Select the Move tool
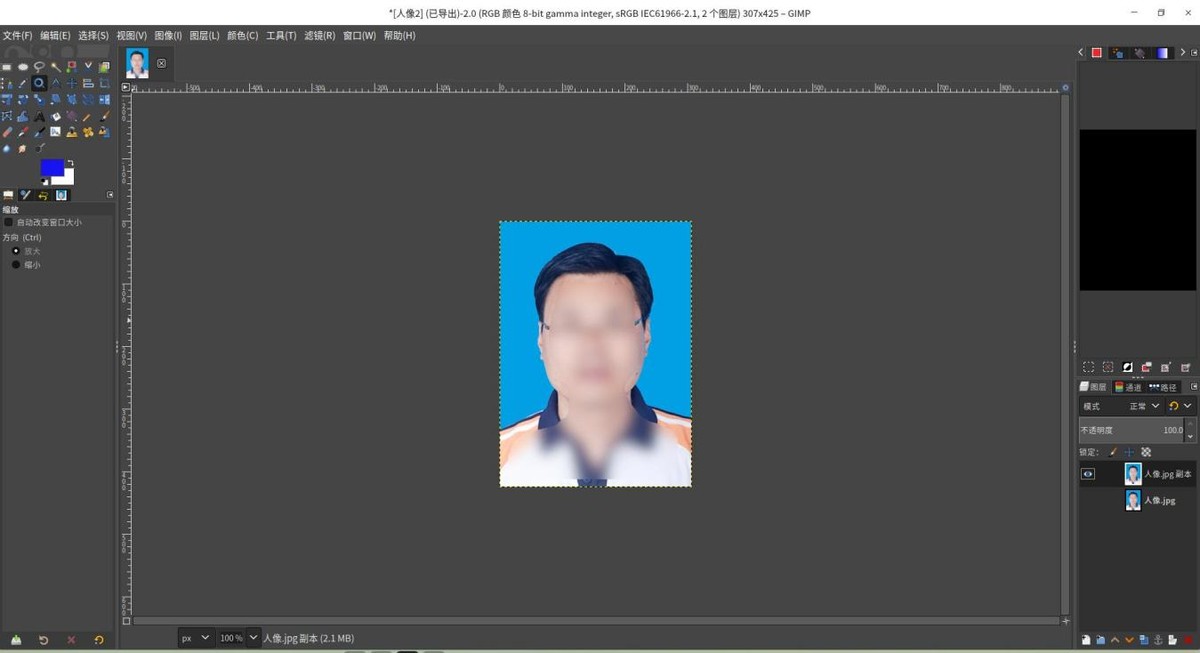Viewport: 1200px width, 653px height. point(71,83)
